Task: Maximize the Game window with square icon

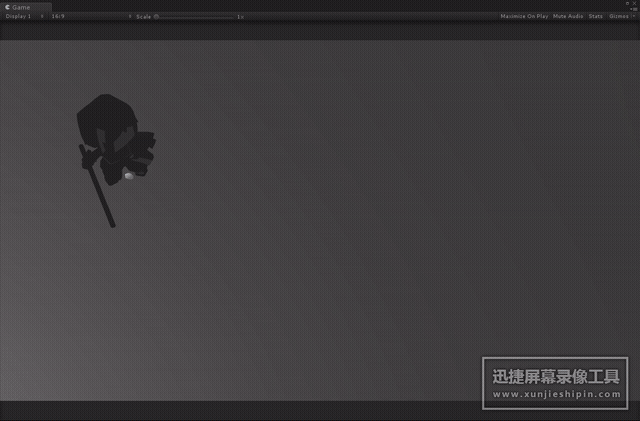Action: 627,3
